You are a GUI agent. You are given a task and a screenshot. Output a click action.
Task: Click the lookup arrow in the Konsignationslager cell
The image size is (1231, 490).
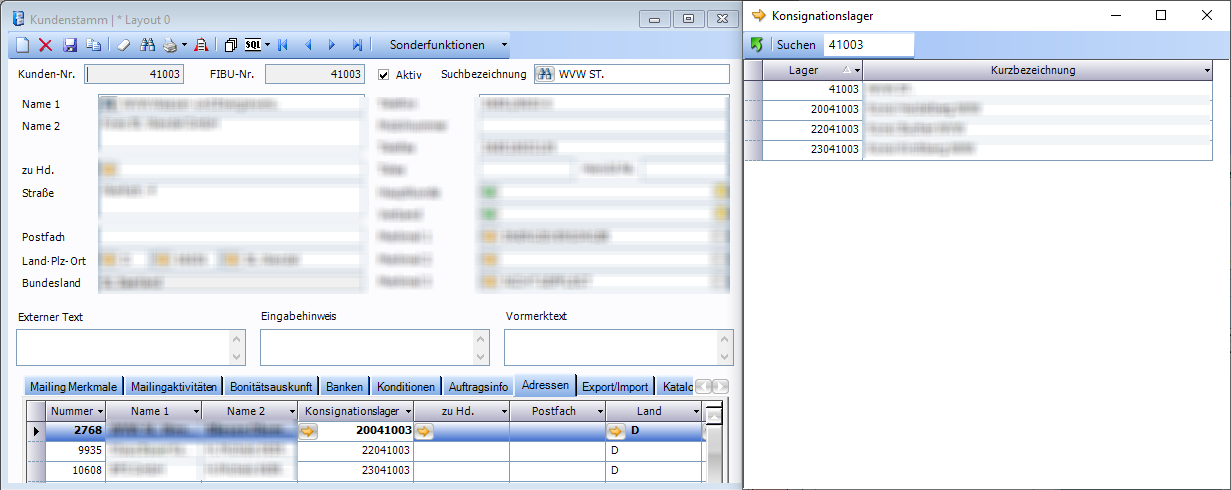click(x=308, y=431)
